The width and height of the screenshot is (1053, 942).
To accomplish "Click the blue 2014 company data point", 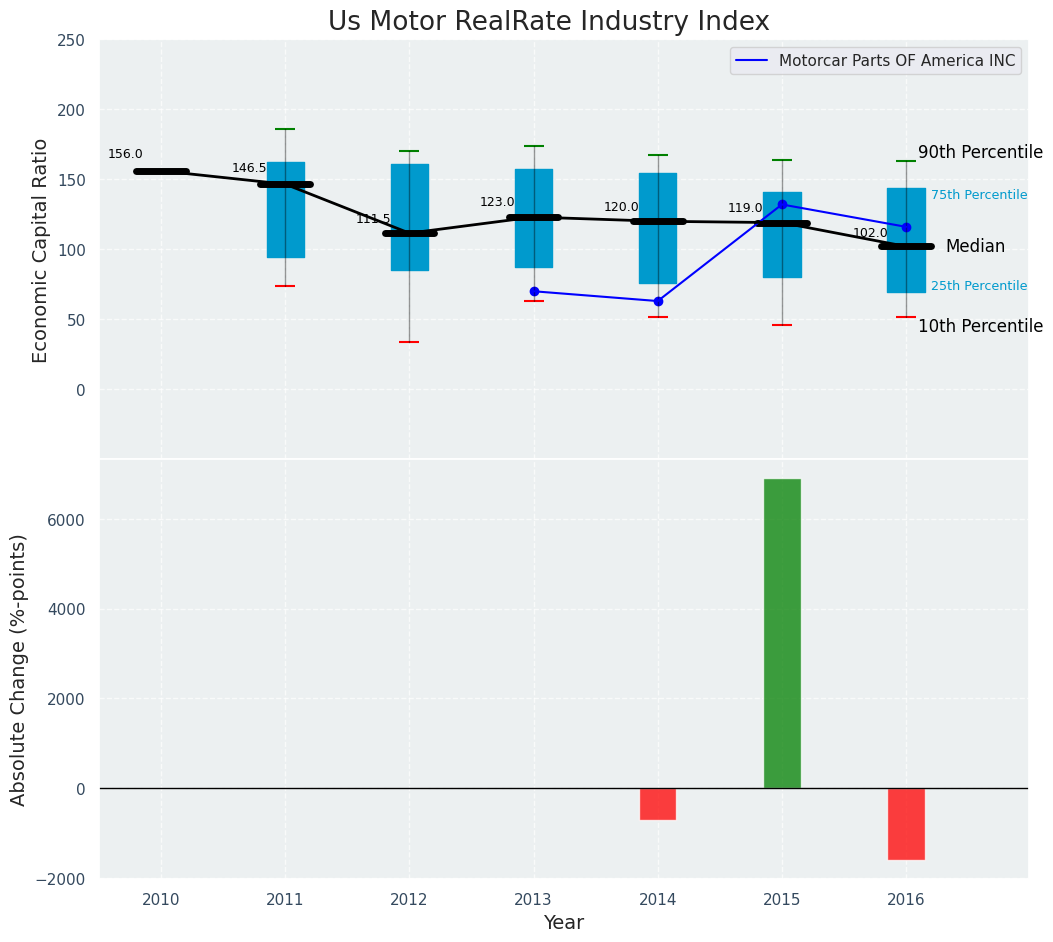I will [x=658, y=301].
